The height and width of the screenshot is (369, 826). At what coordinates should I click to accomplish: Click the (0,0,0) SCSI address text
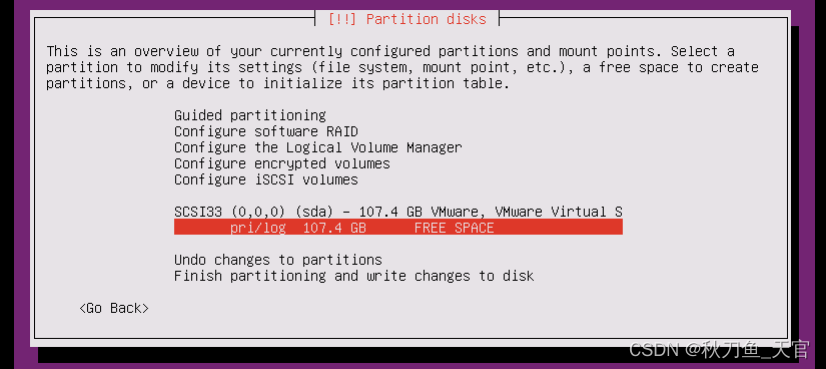258,211
